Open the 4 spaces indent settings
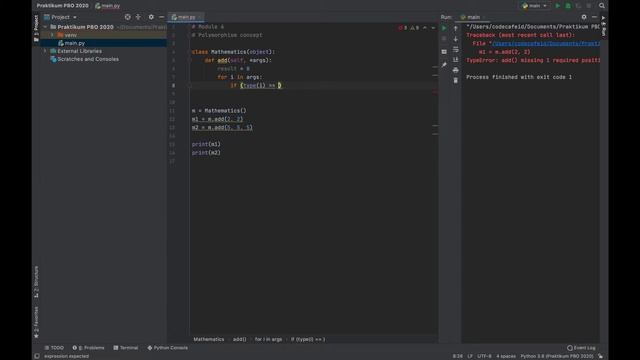 tap(506, 356)
